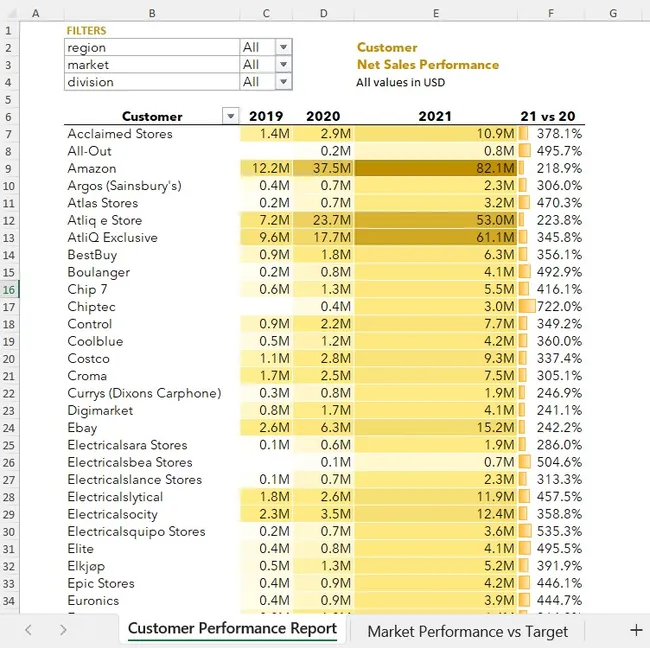650x648 pixels.
Task: Select the Chip 7 customer cell
Action: click(152, 289)
